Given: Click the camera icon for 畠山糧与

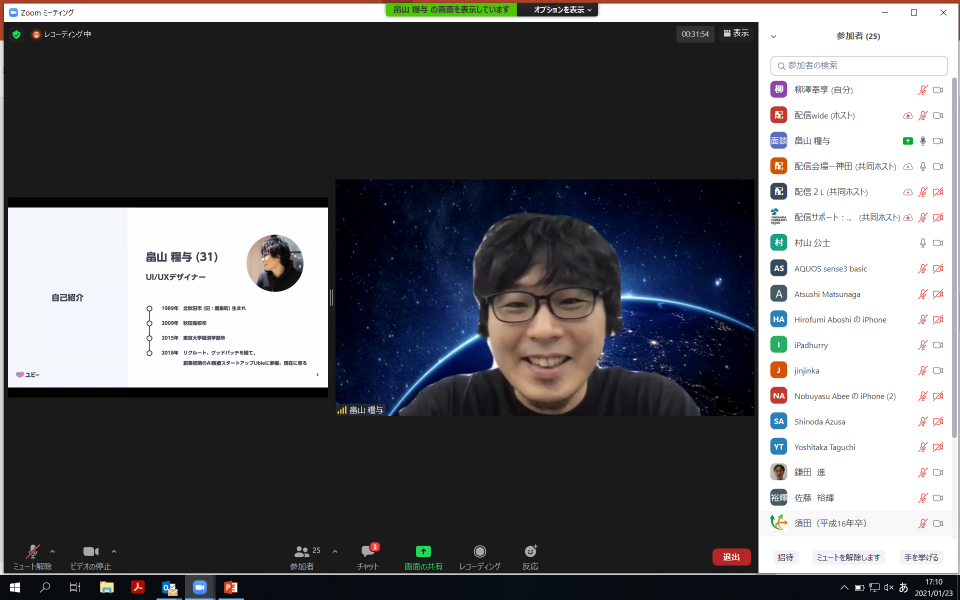Looking at the screenshot, I should [938, 141].
